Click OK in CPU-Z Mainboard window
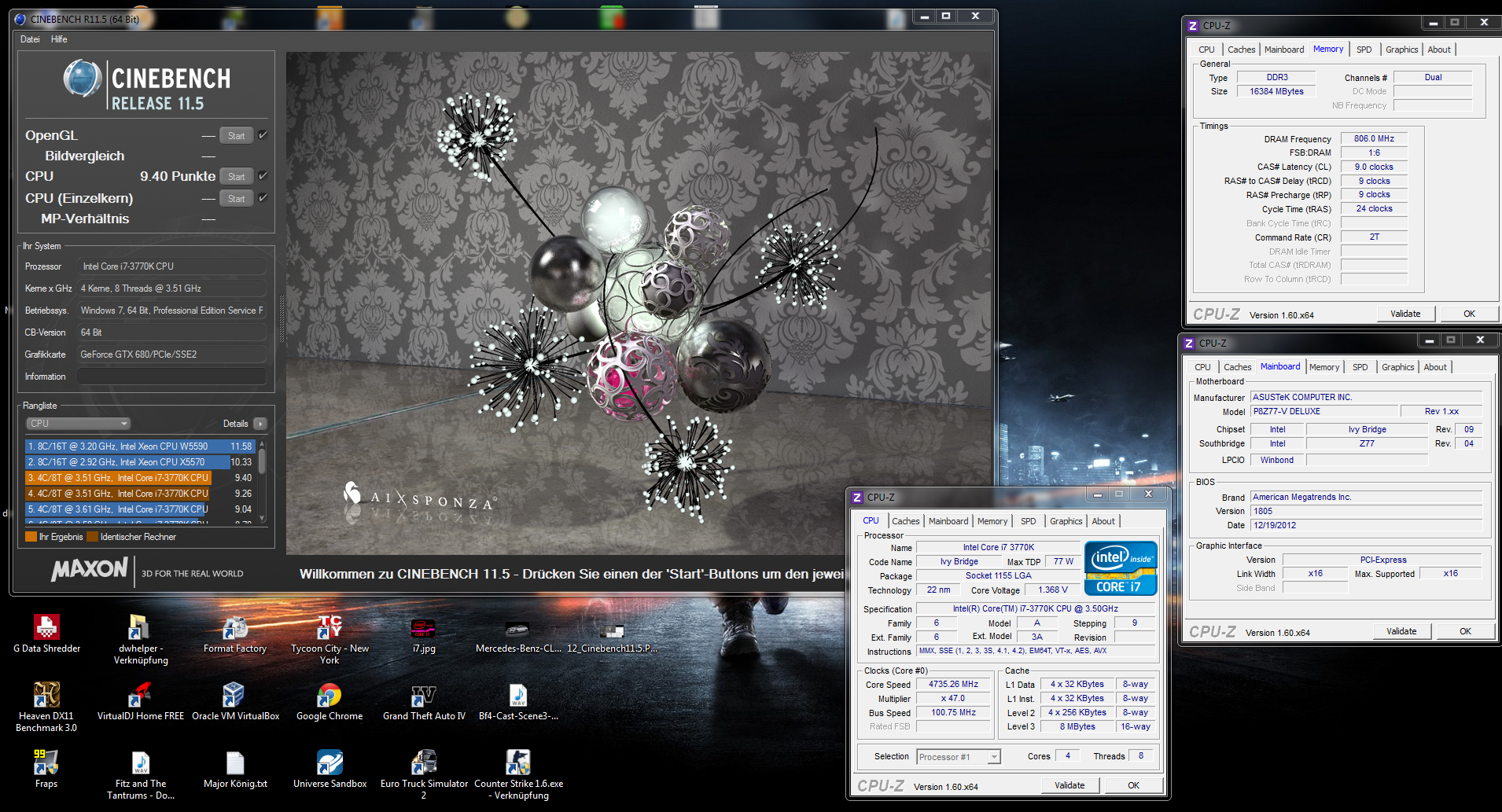 [1465, 631]
